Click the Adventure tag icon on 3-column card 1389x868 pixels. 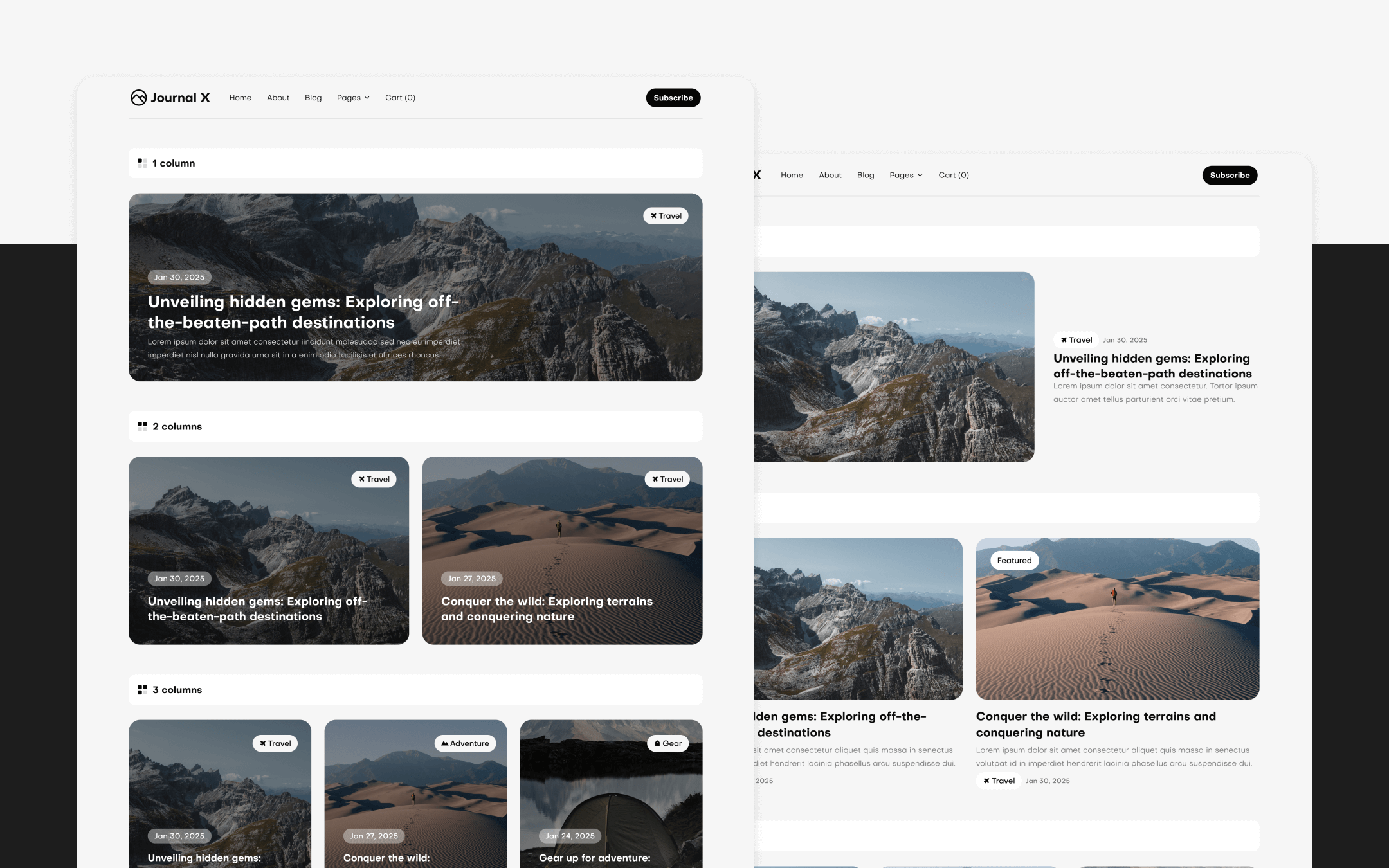444,743
